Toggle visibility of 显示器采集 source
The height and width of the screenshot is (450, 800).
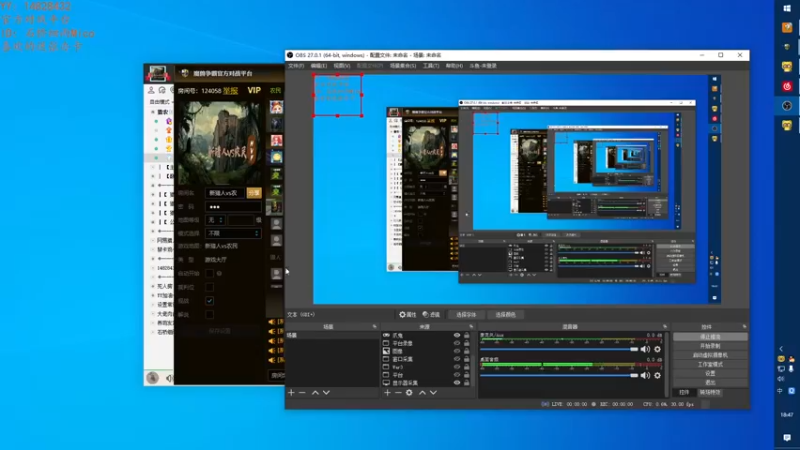click(x=457, y=383)
